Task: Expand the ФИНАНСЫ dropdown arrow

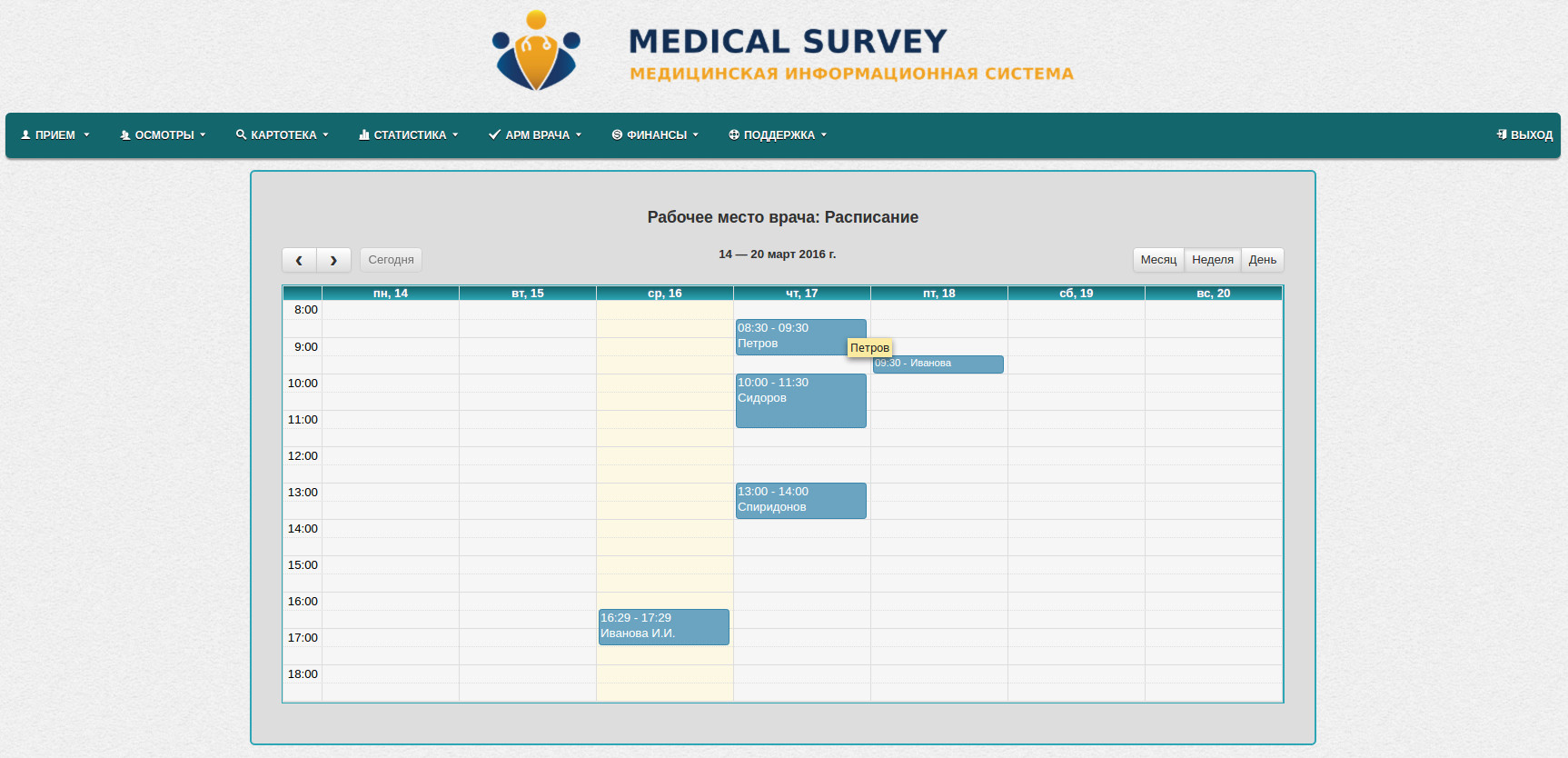Action: click(x=696, y=135)
